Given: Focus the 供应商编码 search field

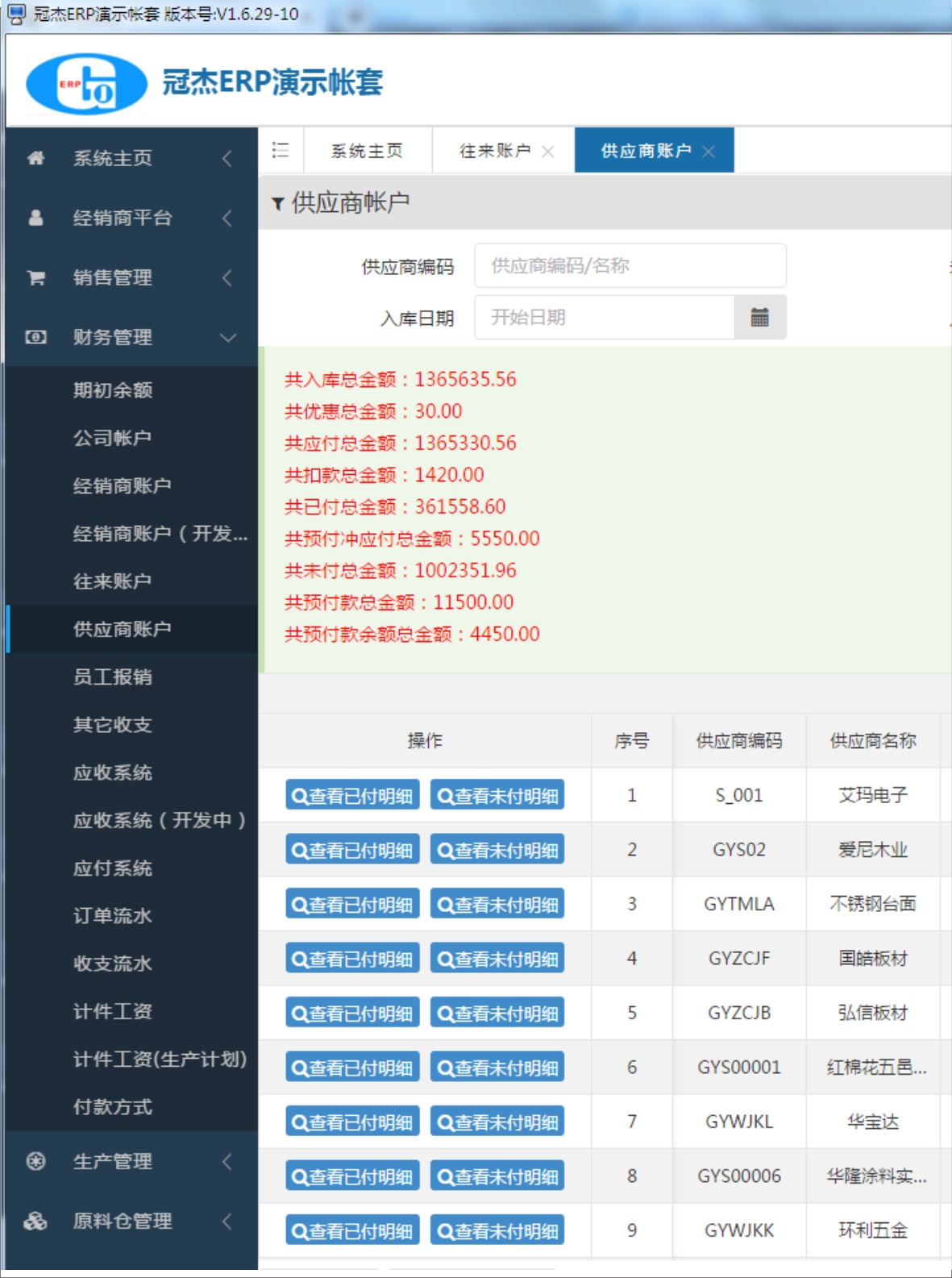Looking at the screenshot, I should point(630,266).
